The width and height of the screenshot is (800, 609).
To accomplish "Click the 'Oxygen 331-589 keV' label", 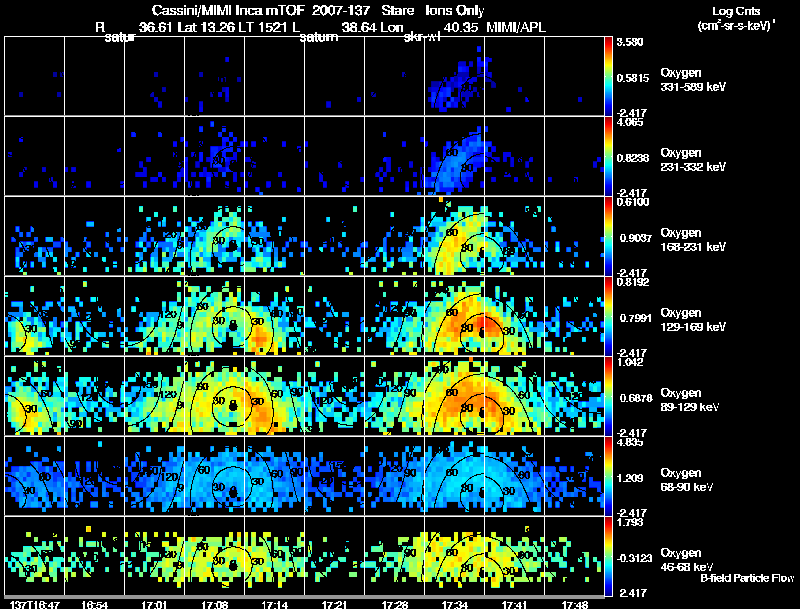I will tap(693, 80).
